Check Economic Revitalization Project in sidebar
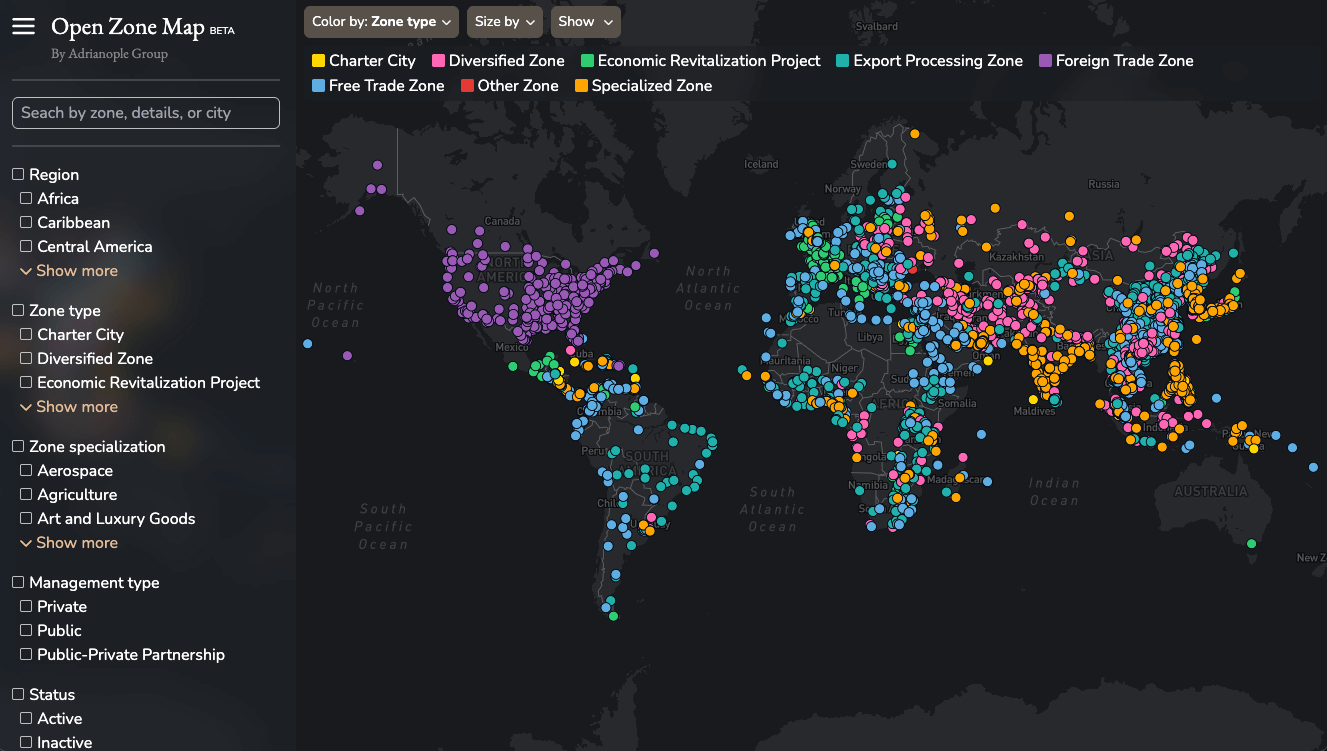Image resolution: width=1327 pixels, height=751 pixels. (x=26, y=383)
